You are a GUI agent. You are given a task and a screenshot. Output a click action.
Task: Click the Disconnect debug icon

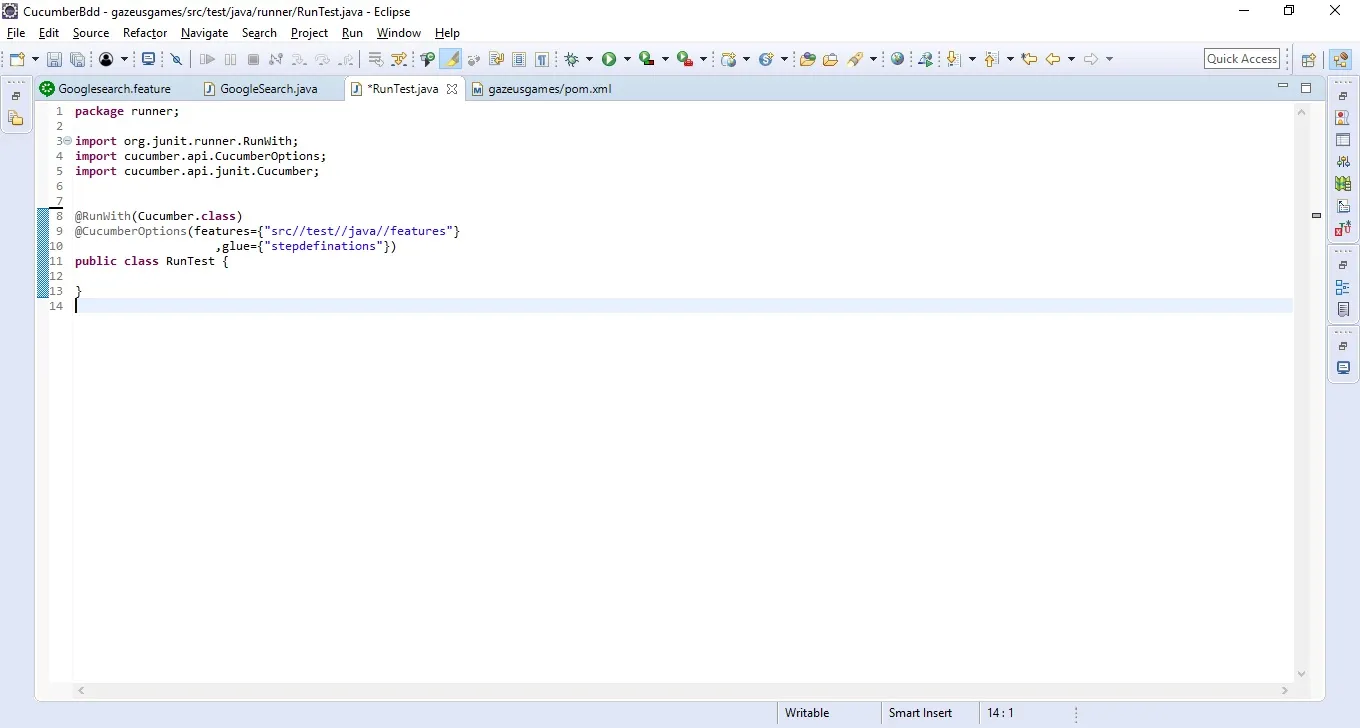click(x=276, y=59)
